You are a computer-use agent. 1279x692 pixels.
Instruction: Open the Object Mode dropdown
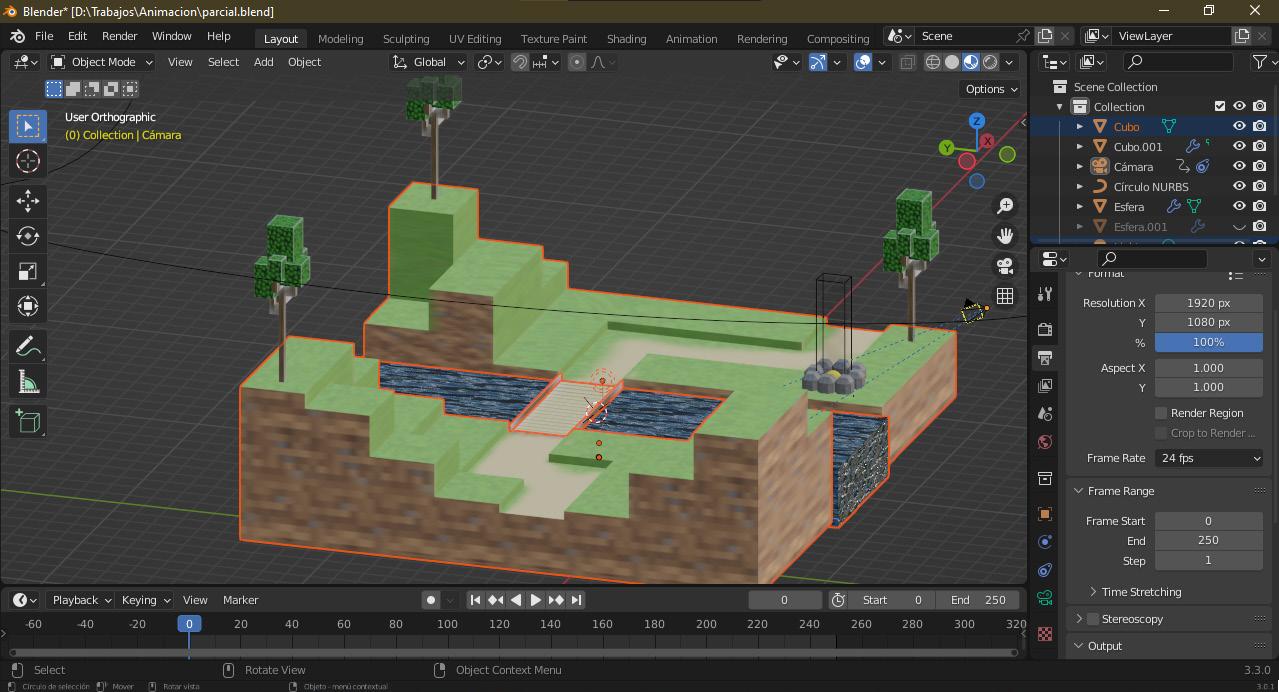coord(102,62)
